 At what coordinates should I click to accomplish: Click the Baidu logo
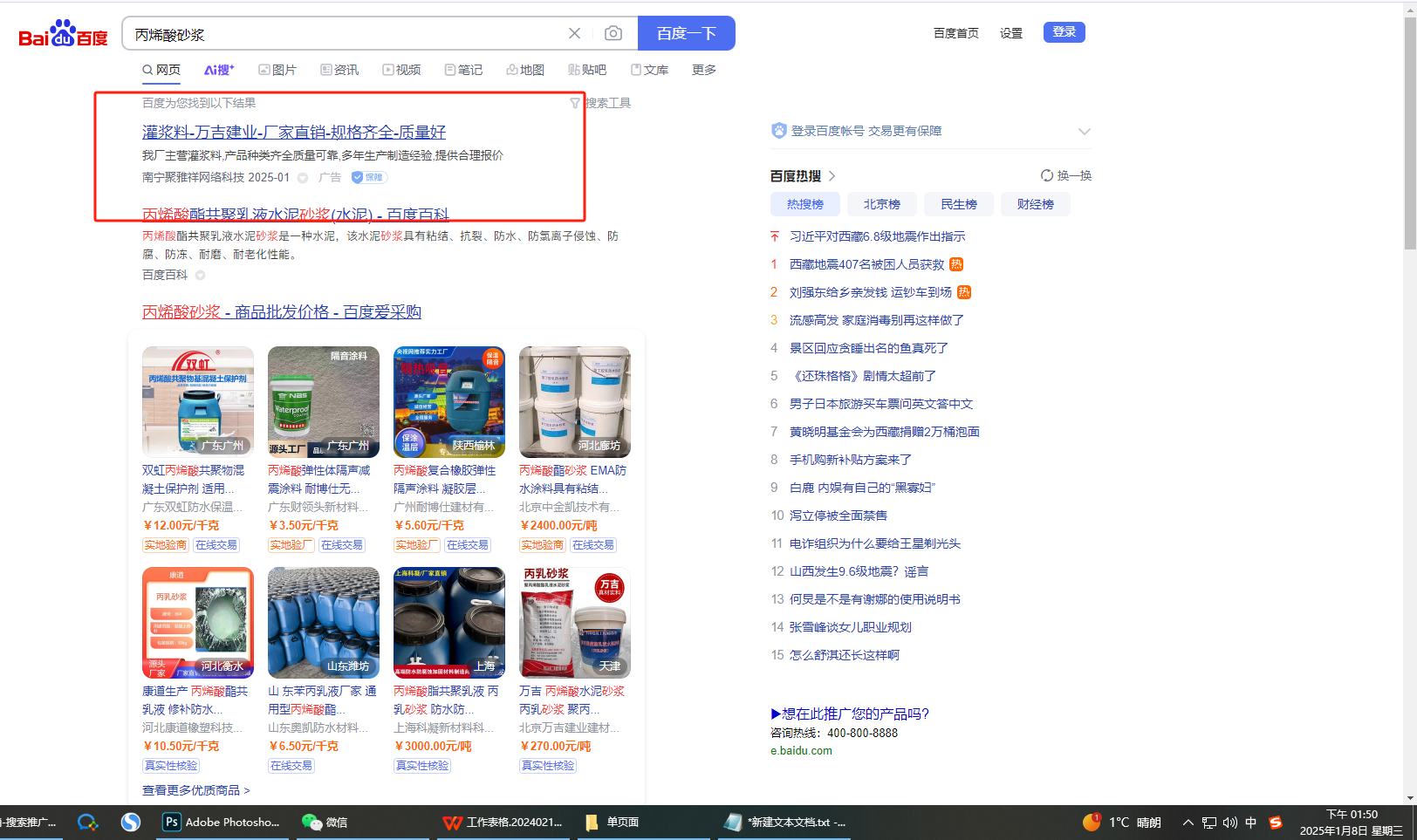[63, 34]
